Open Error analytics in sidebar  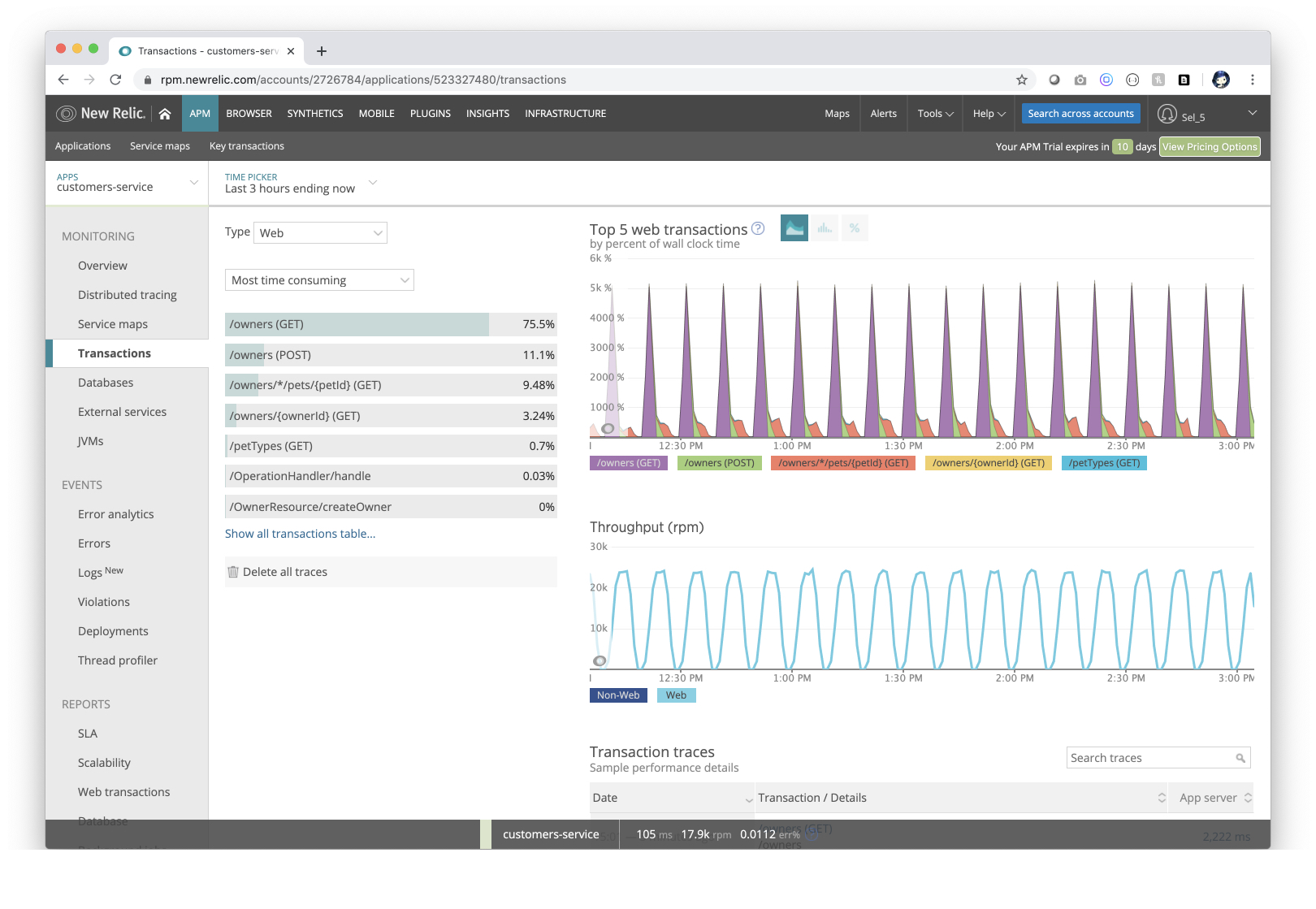click(115, 514)
